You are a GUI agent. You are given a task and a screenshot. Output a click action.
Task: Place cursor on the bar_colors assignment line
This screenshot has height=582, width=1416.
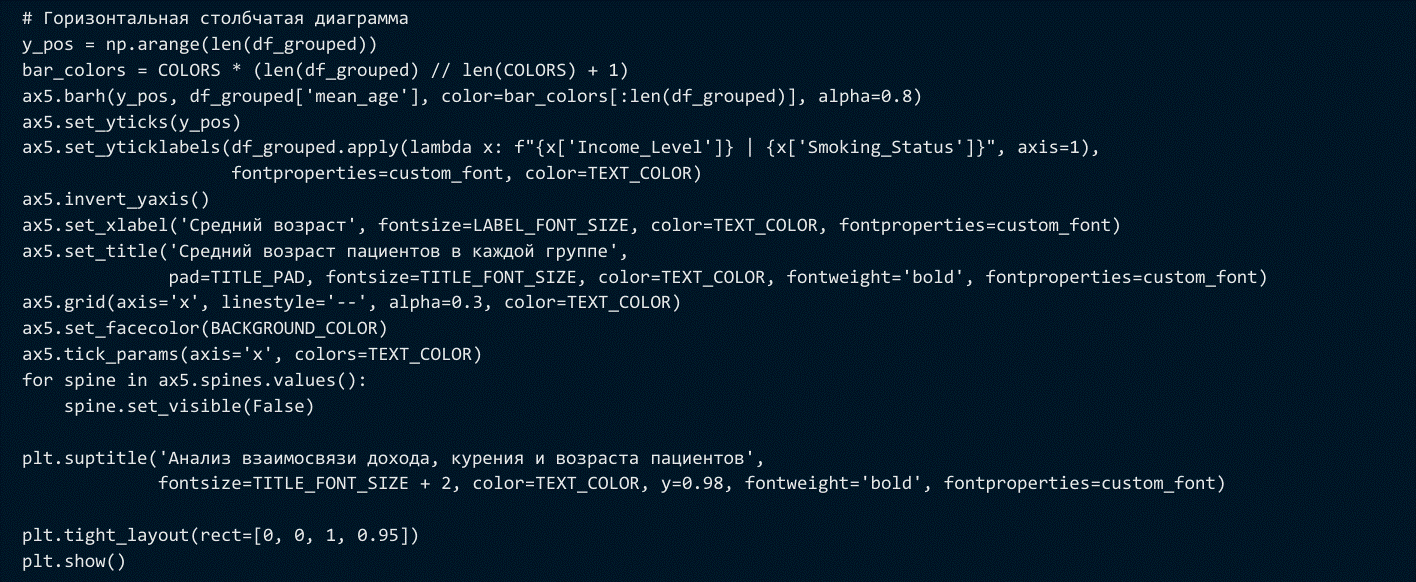tap(324, 71)
